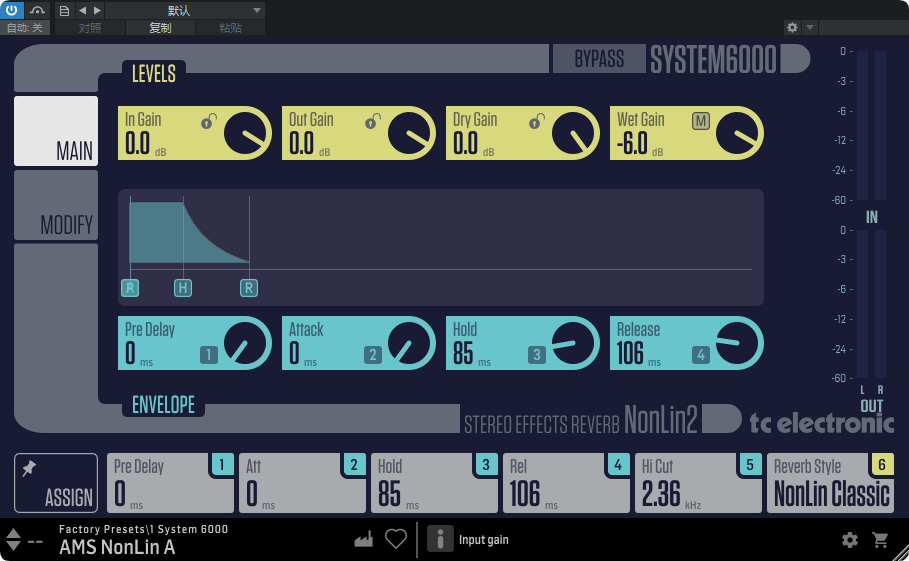Screen dimensions: 909x561
Task: Click the Pre Delay knob in Envelope
Action: coord(245,343)
